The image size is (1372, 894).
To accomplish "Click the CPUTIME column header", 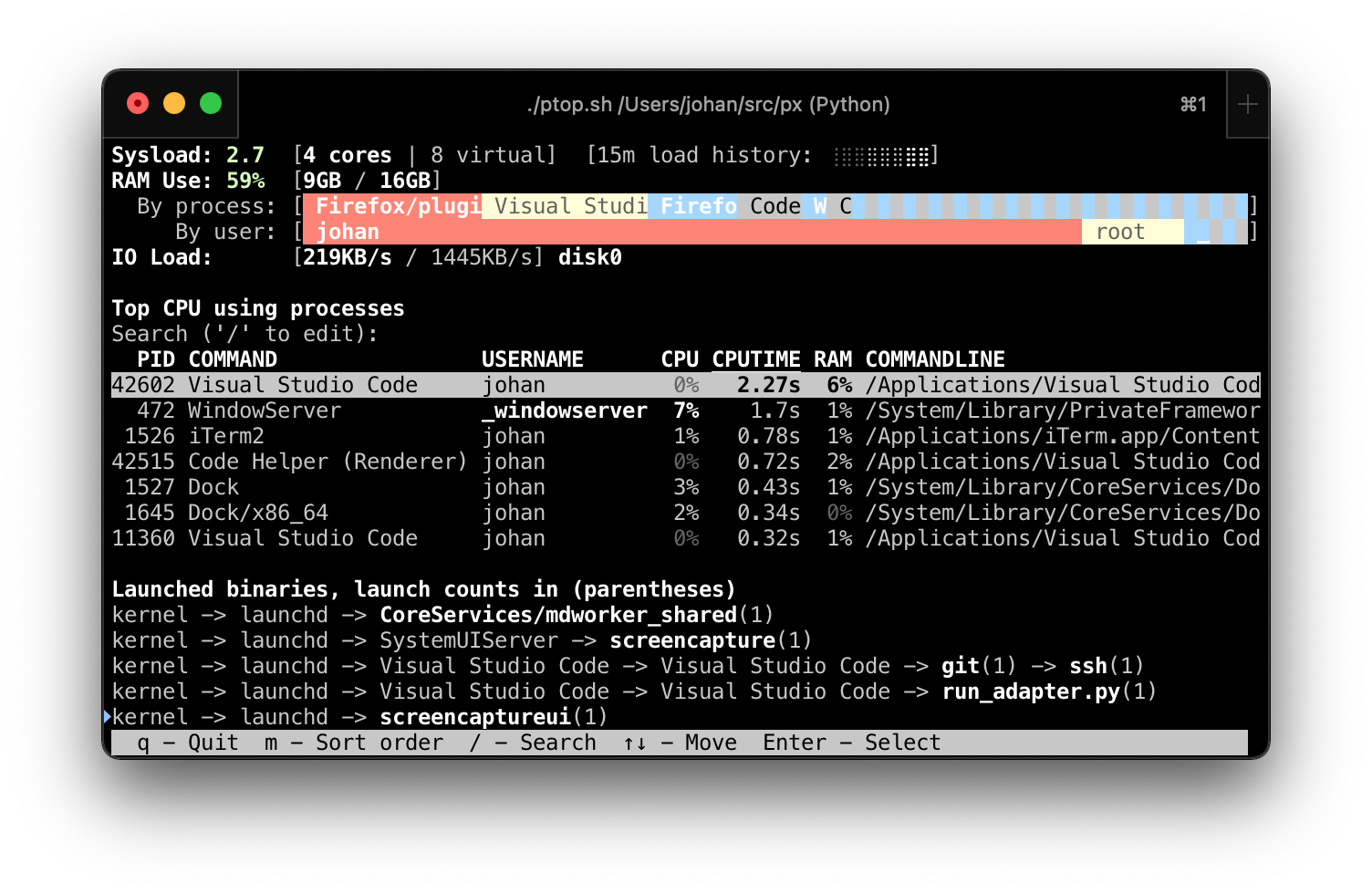I will [756, 359].
